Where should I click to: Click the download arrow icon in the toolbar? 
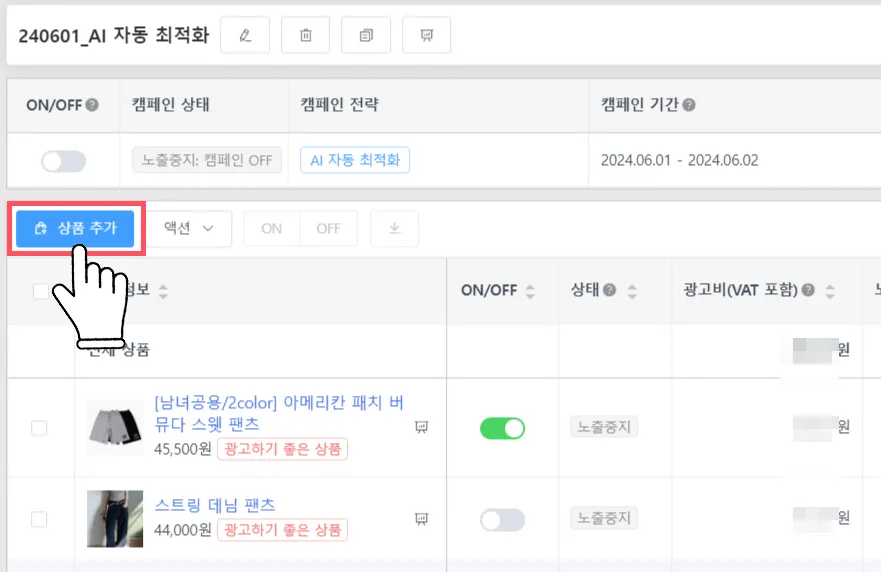395,229
